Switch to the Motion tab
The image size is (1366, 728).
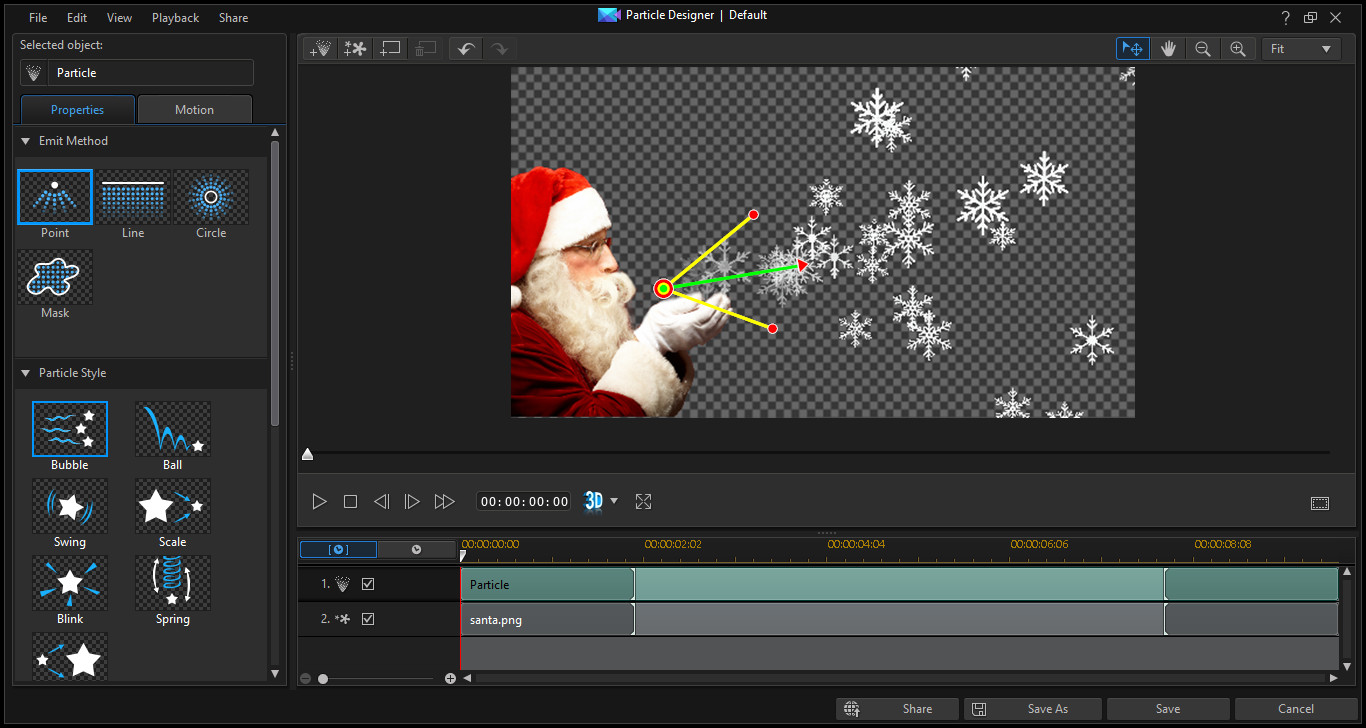(x=194, y=110)
